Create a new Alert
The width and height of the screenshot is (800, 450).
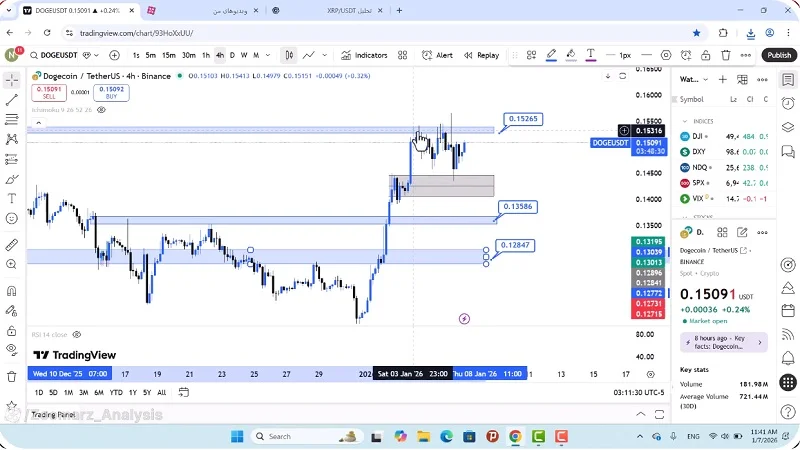tap(438, 55)
